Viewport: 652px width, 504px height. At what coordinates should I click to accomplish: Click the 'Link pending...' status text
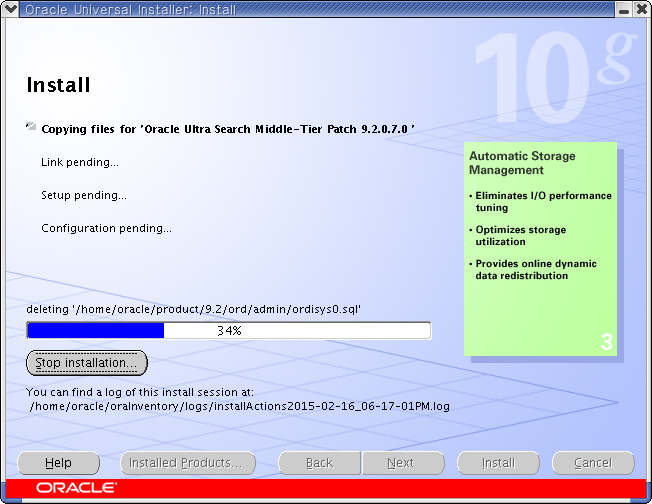[x=80, y=162]
